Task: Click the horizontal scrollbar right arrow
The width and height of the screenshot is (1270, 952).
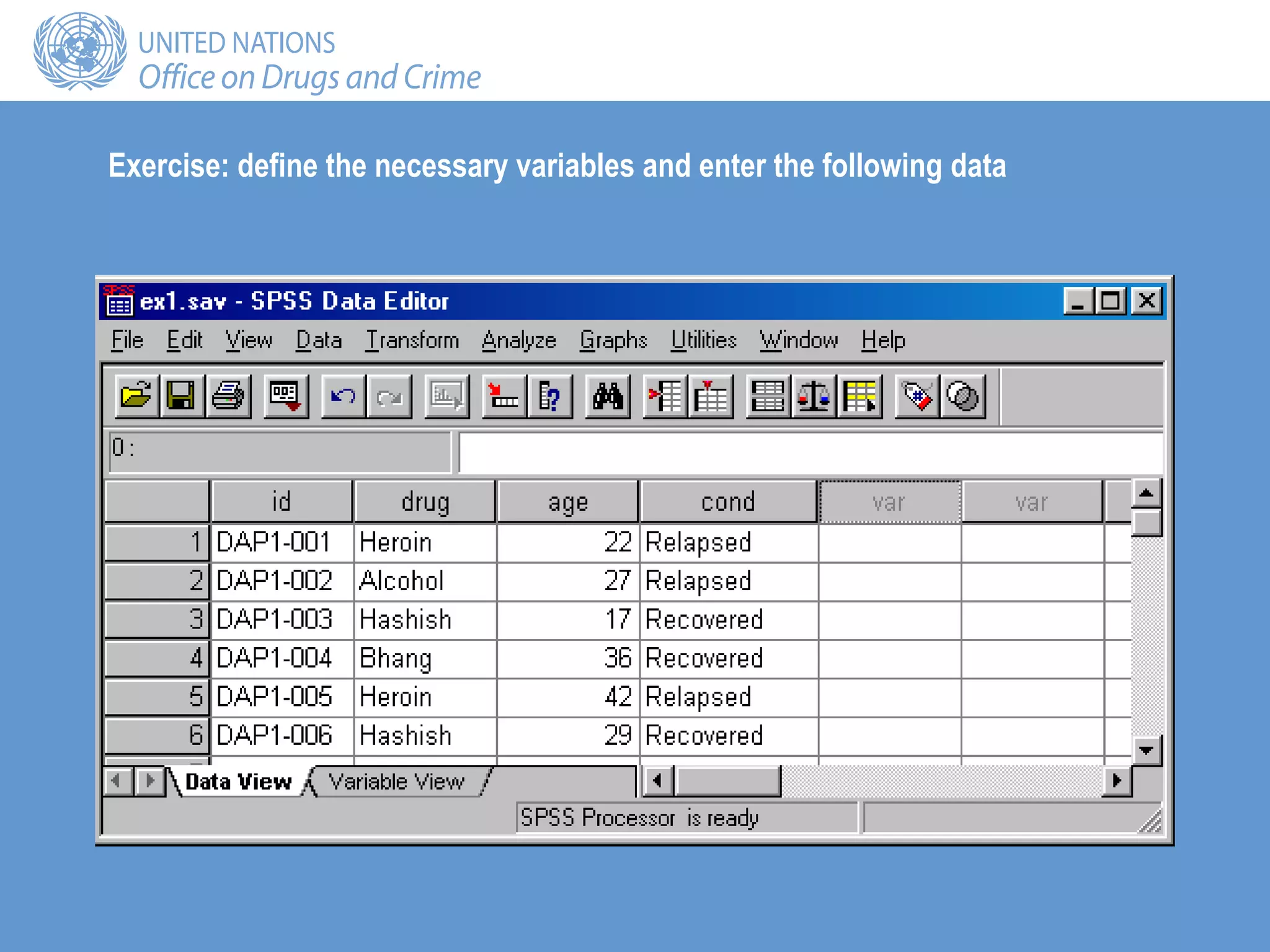Action: (1117, 780)
